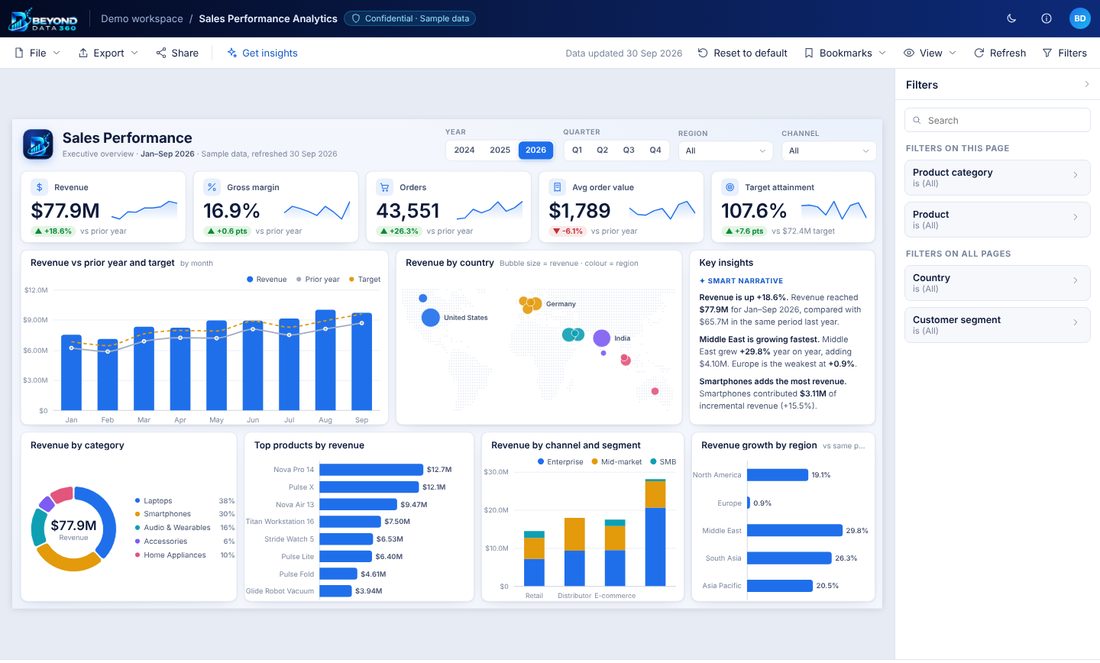Select year 2024
1100x663 pixels.
(x=464, y=150)
